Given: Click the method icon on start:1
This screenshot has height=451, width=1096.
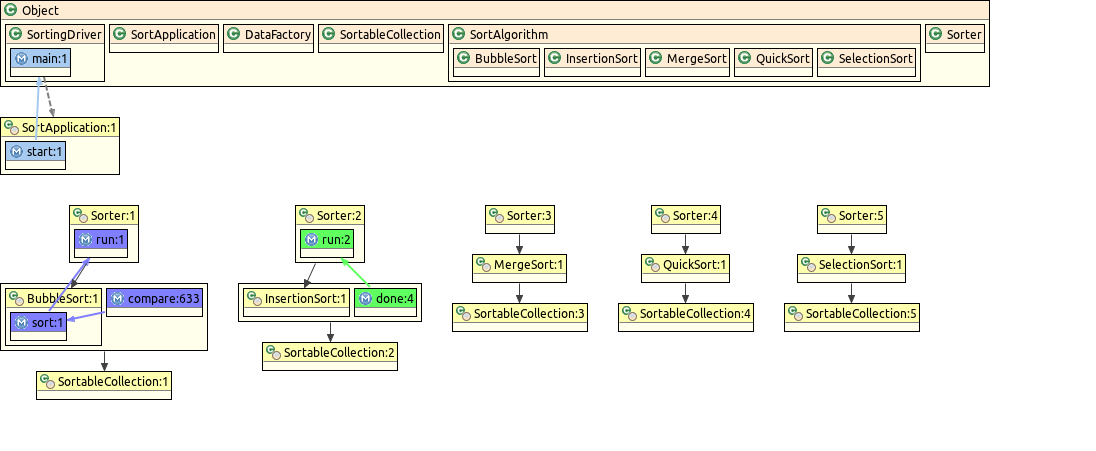Looking at the screenshot, I should (16, 152).
